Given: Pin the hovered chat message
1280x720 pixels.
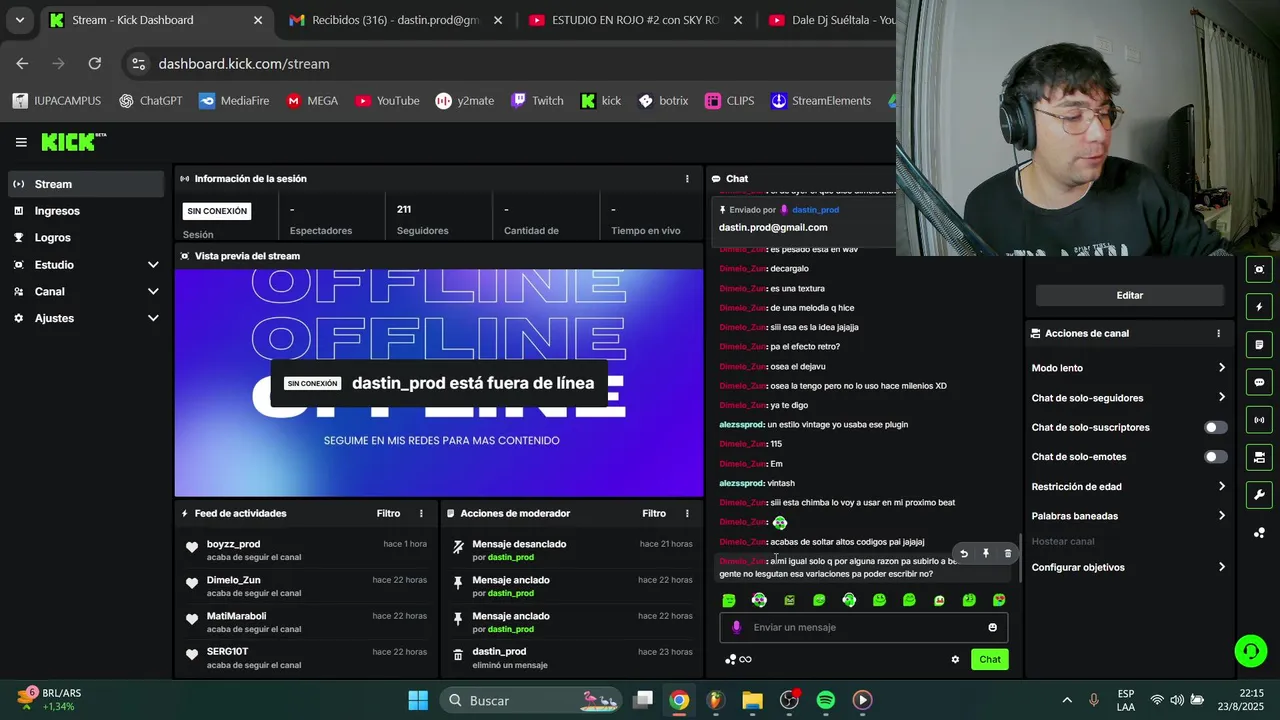Looking at the screenshot, I should [x=986, y=553].
